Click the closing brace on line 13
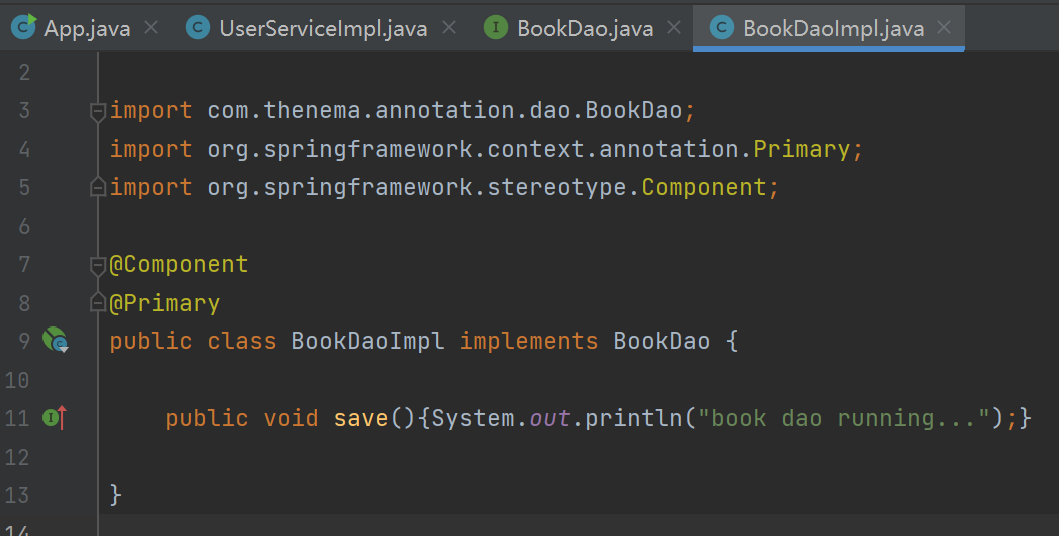1059x536 pixels. 115,495
